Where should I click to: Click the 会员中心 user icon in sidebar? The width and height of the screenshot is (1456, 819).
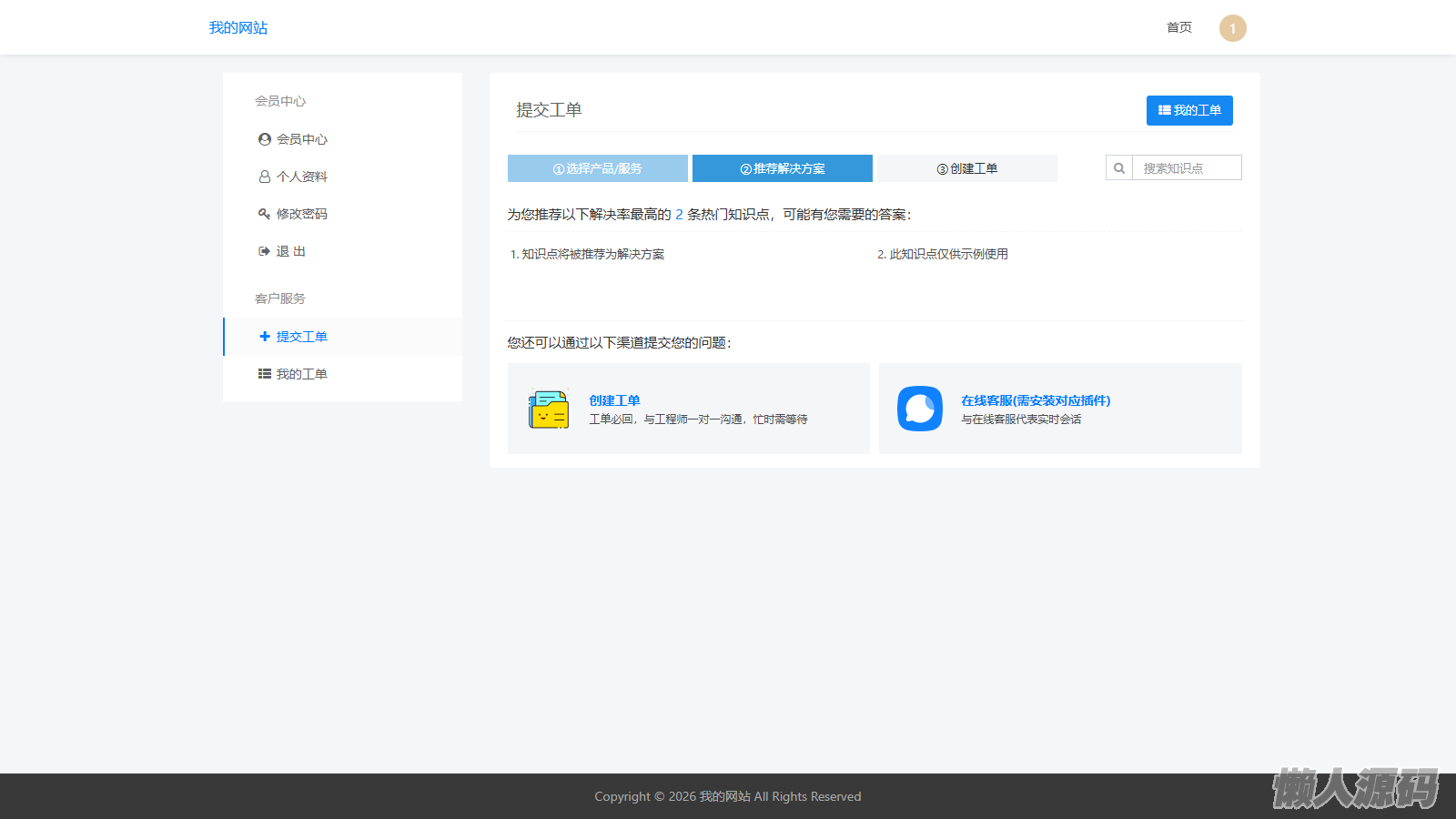click(x=265, y=139)
